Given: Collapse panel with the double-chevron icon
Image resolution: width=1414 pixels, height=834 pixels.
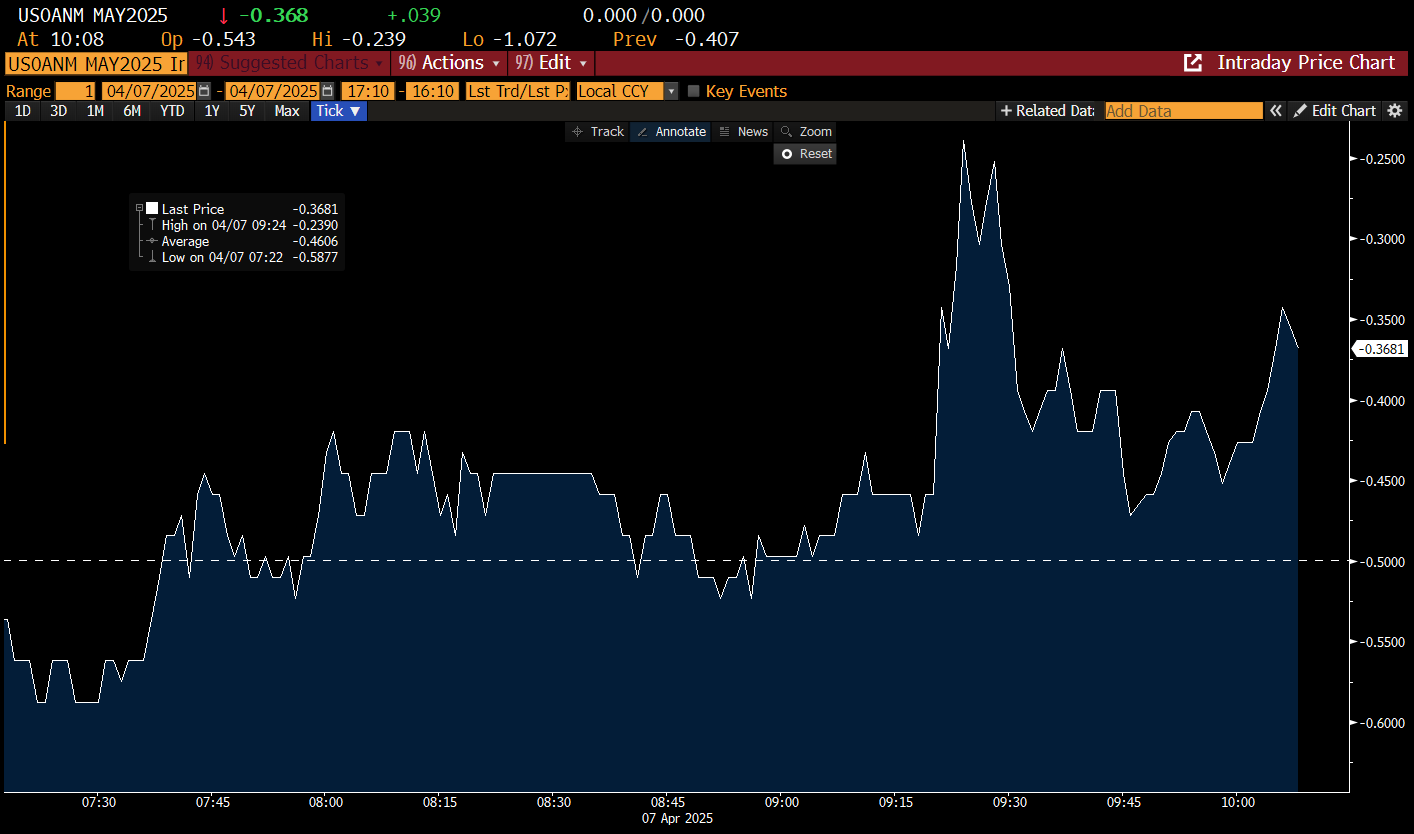Looking at the screenshot, I should tap(1276, 111).
